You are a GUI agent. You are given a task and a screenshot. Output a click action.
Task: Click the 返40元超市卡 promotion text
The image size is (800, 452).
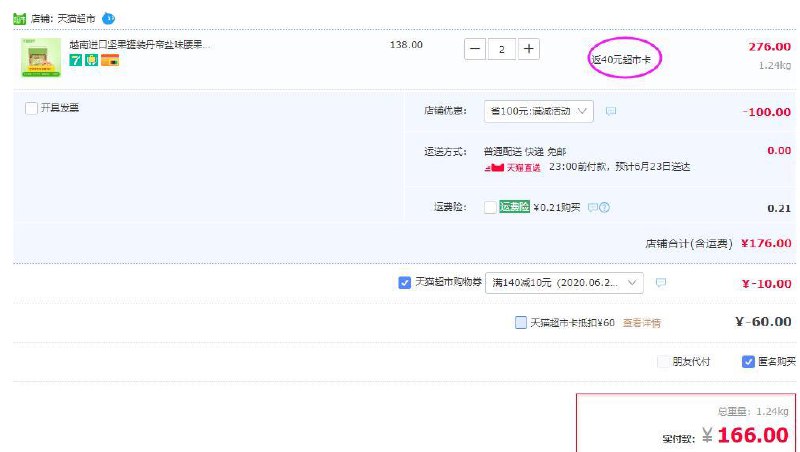621,60
